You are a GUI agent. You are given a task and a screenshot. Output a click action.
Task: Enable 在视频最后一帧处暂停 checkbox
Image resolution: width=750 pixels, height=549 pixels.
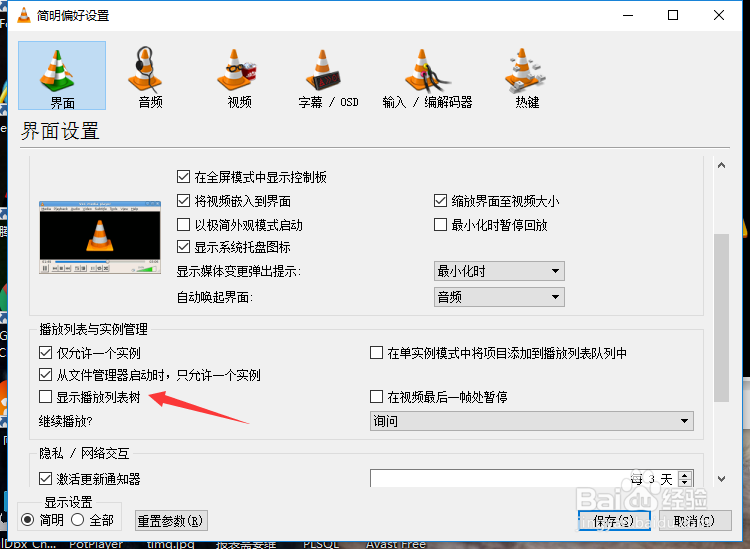[376, 396]
